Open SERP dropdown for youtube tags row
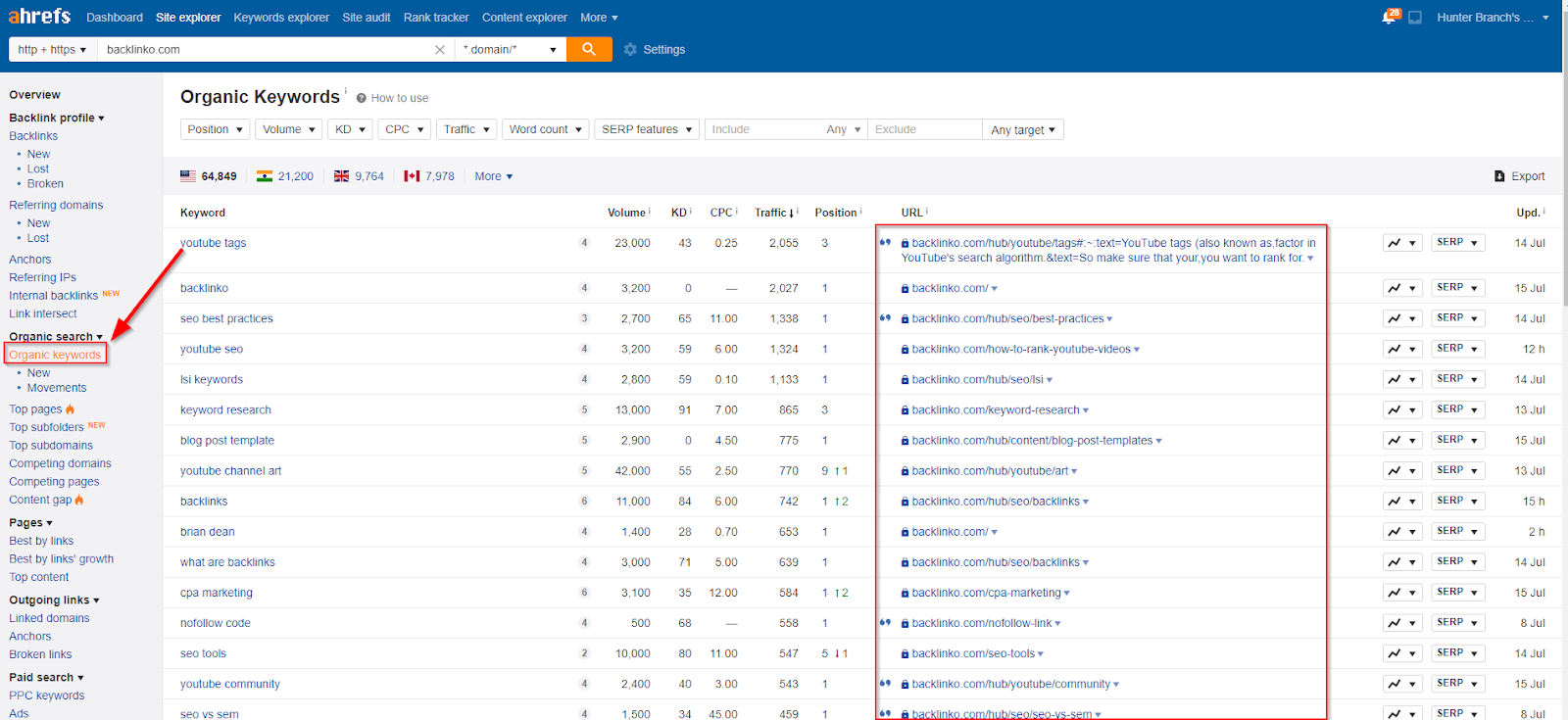The width and height of the screenshot is (1568, 720). 1458,243
